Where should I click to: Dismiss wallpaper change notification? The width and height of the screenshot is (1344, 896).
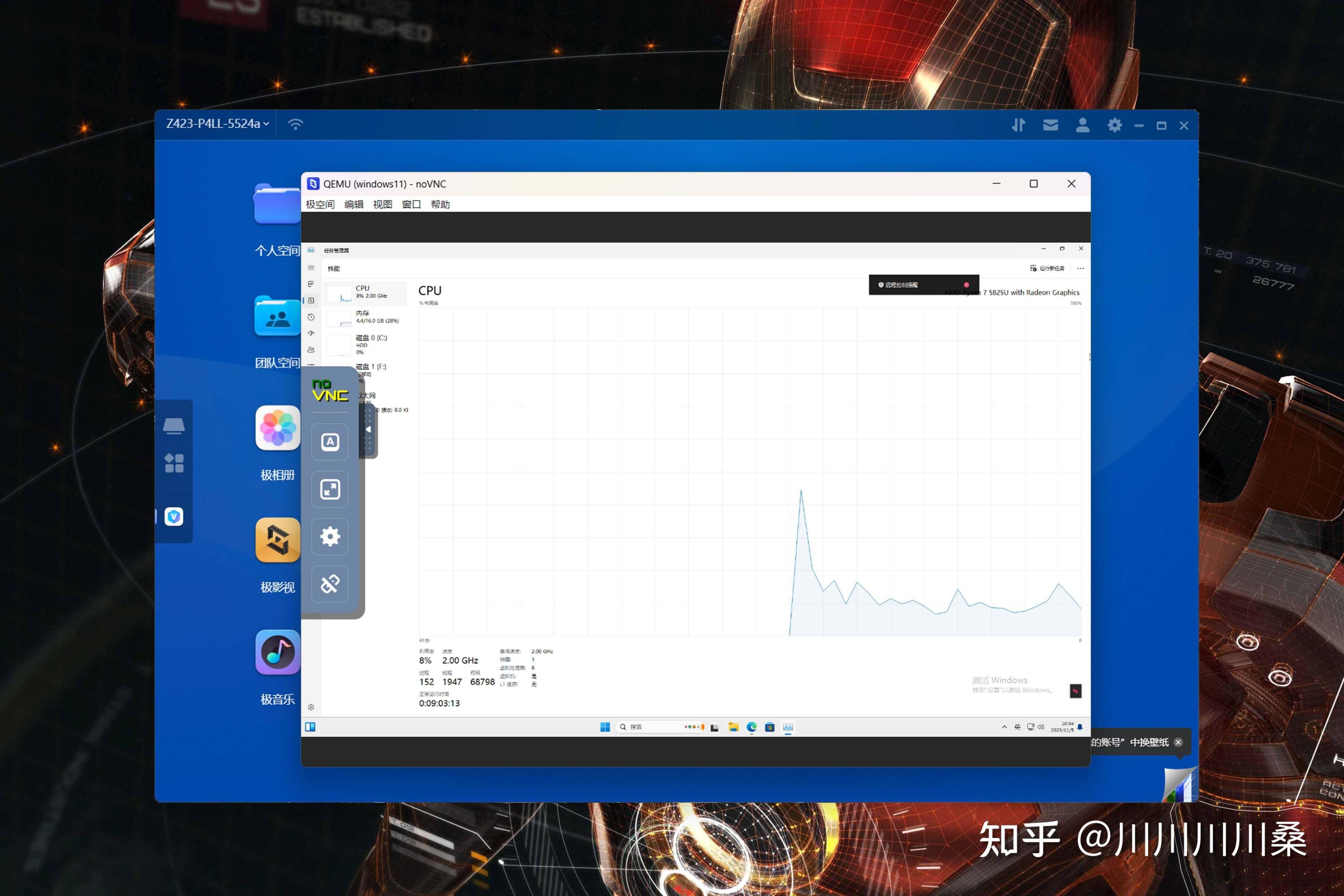point(1178,742)
